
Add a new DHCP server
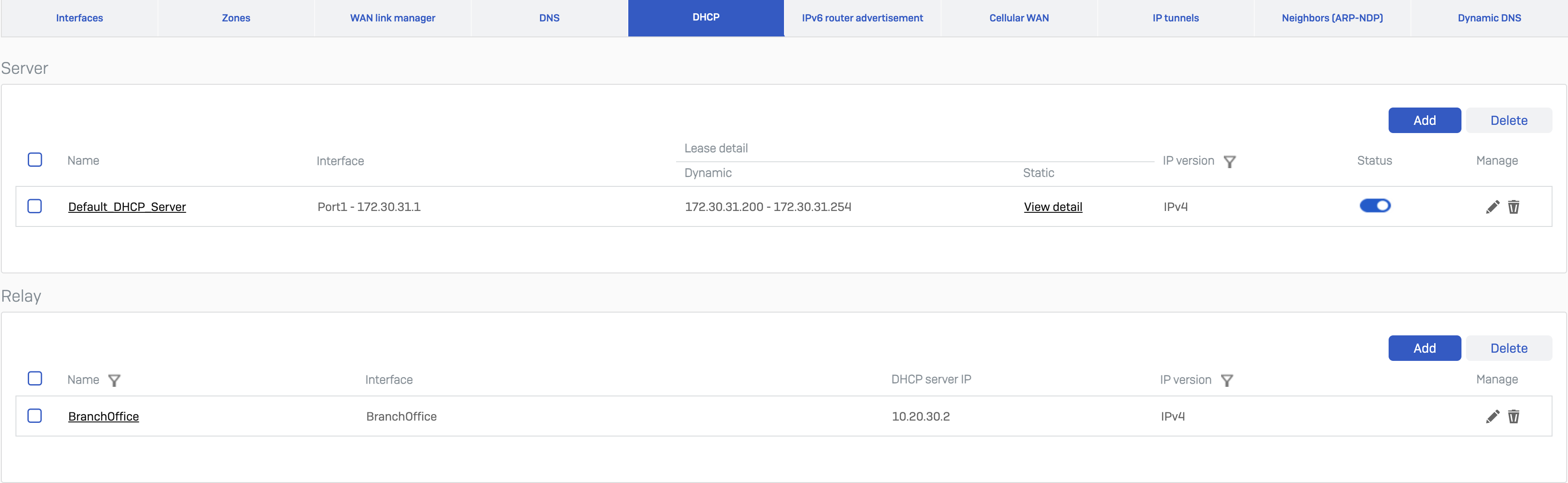[x=1424, y=121]
